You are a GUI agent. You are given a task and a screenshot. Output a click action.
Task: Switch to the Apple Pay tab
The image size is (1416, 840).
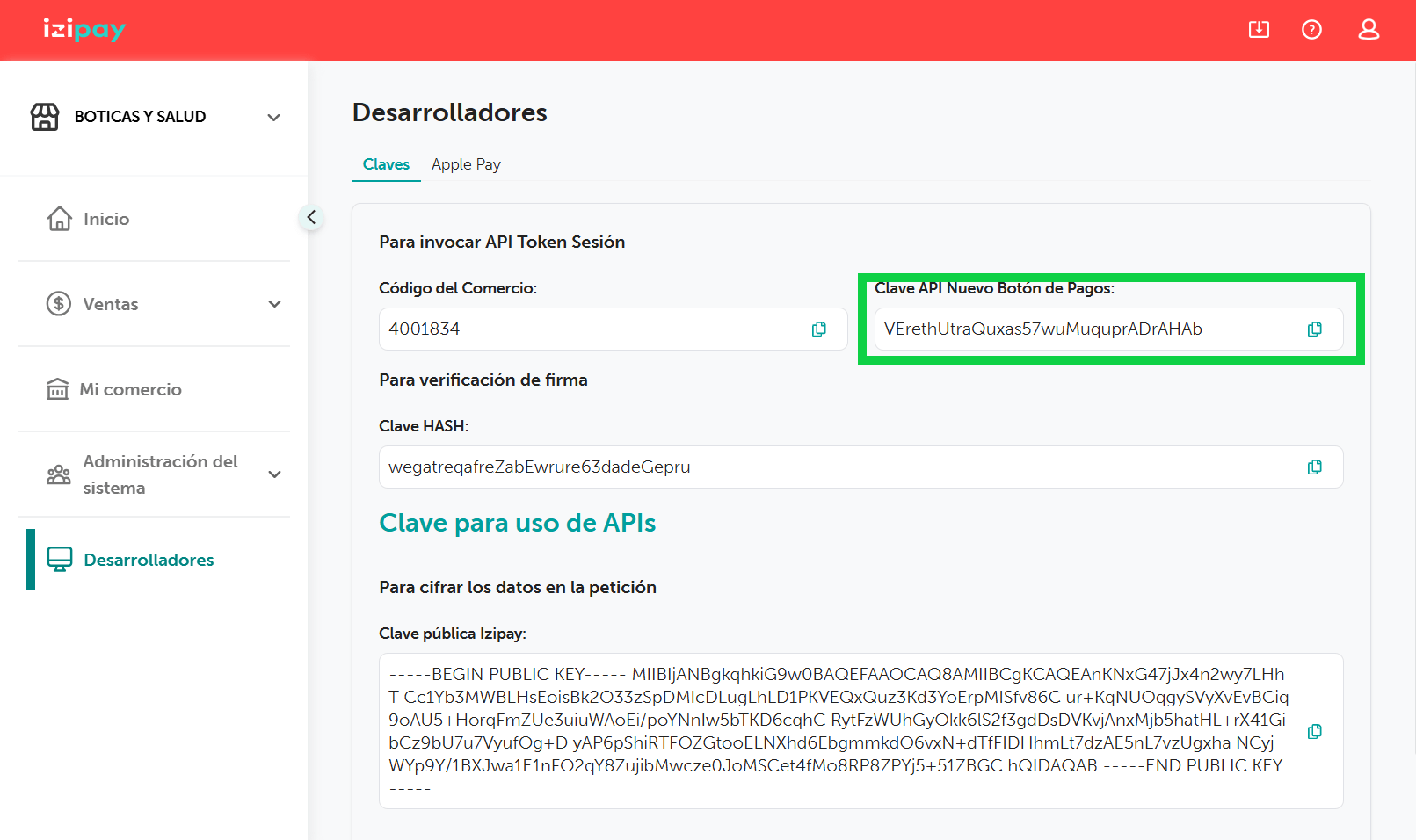tap(466, 164)
